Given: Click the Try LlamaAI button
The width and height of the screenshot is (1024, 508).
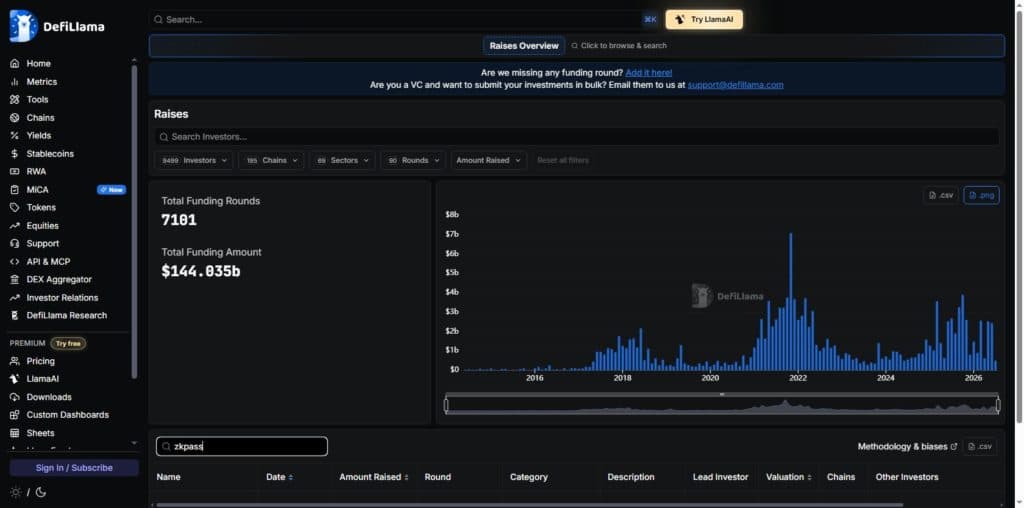Looking at the screenshot, I should click(704, 20).
